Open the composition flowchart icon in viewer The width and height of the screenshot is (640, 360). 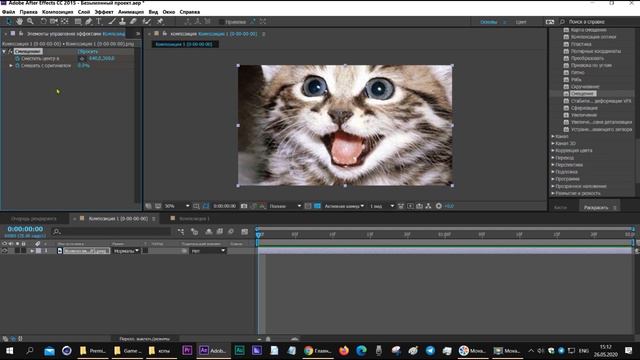[x=428, y=206]
